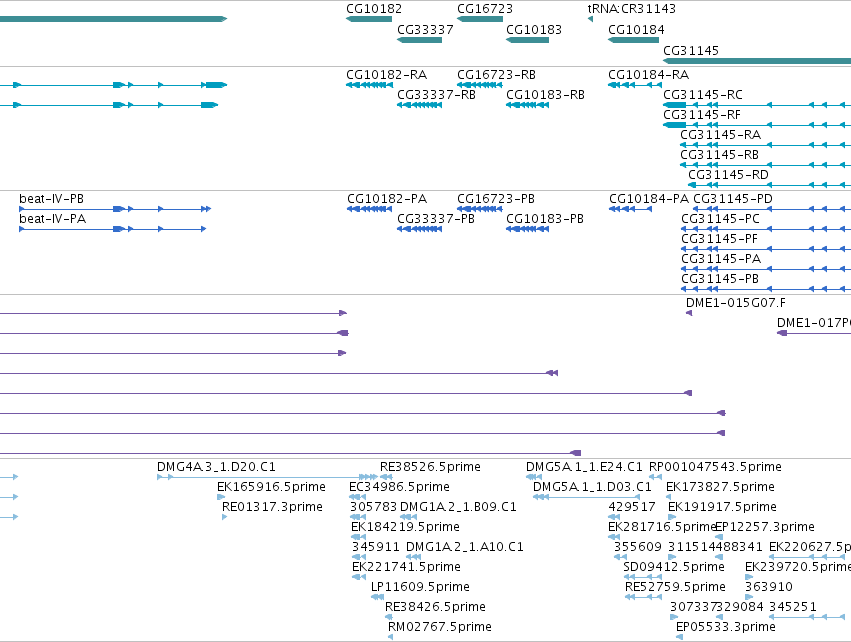Click EST EK221741.5prime
This screenshot has height=642, width=851.
pyautogui.click(x=407, y=568)
